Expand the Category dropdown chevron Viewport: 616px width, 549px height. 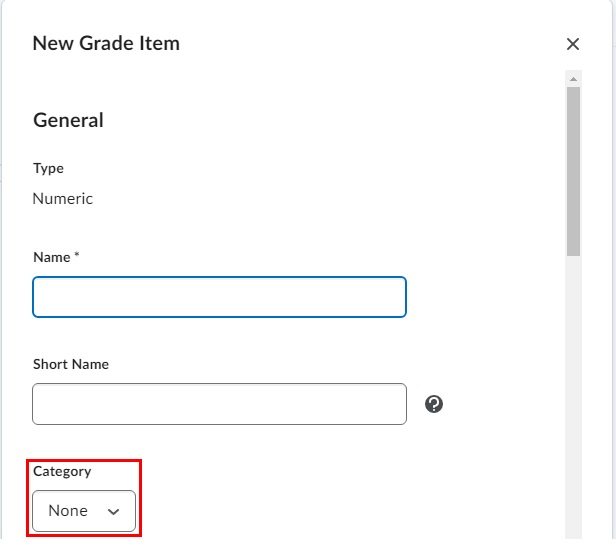coord(114,511)
